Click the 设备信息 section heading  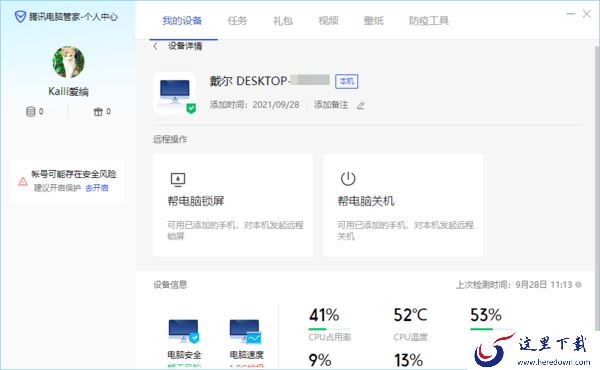170,285
